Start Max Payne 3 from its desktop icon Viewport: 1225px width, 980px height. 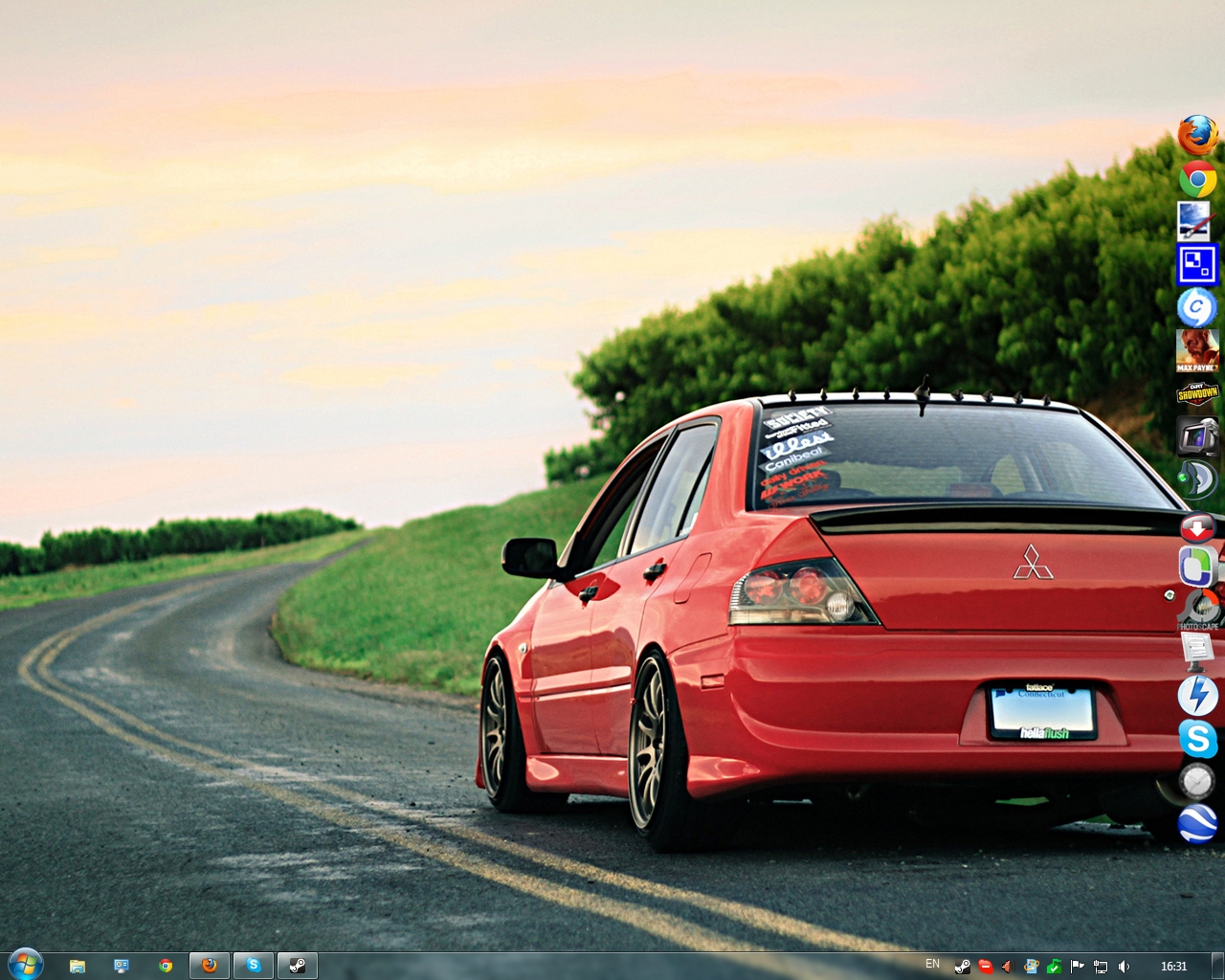click(1196, 350)
